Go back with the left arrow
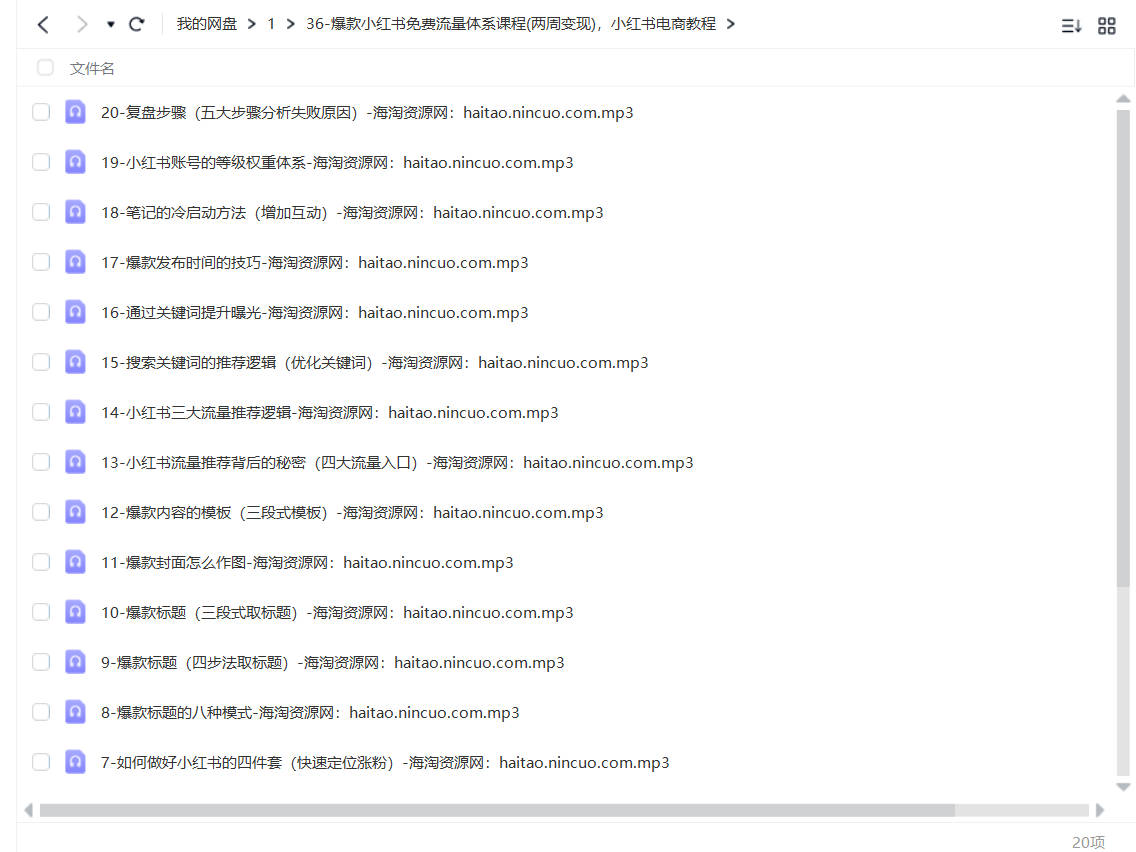1136x852 pixels. [43, 25]
